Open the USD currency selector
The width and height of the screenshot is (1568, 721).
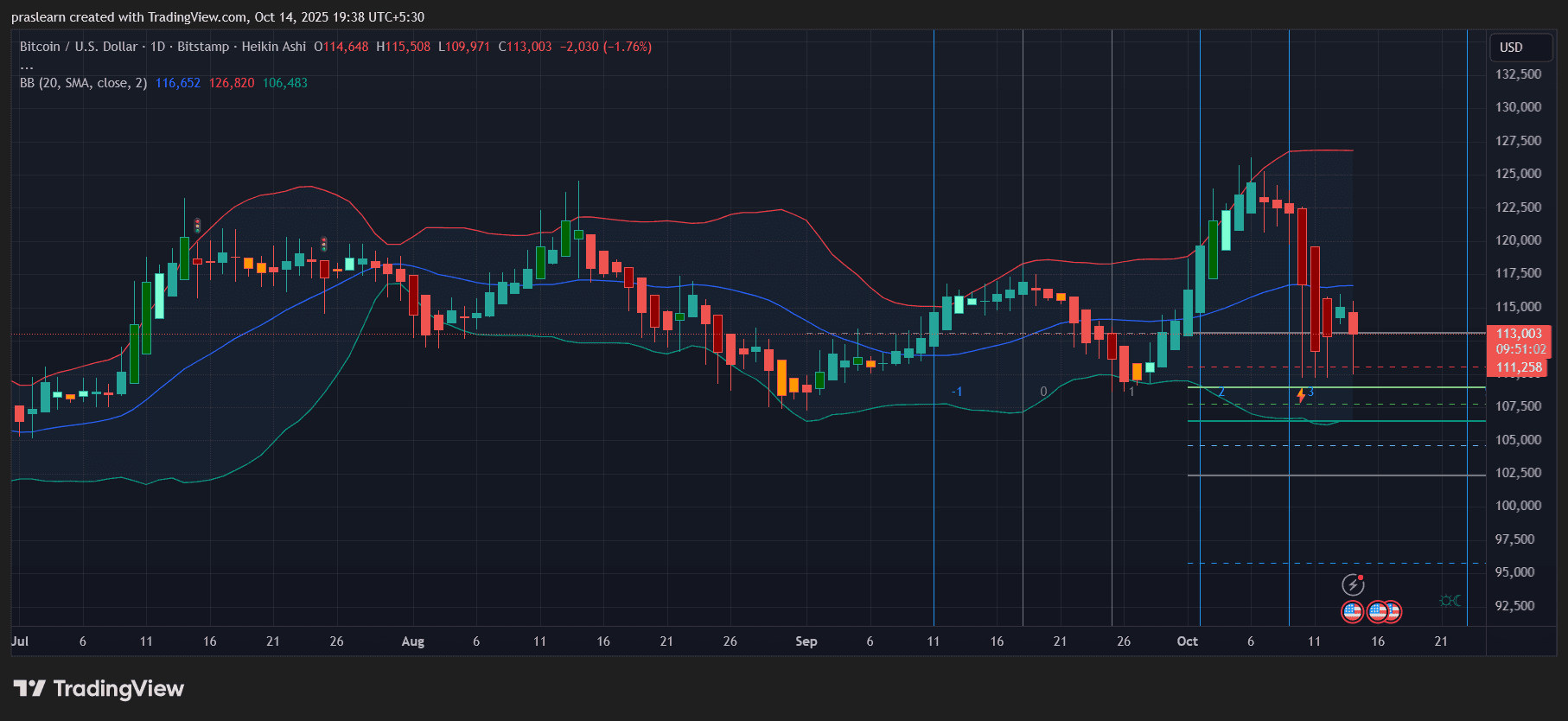point(1511,48)
